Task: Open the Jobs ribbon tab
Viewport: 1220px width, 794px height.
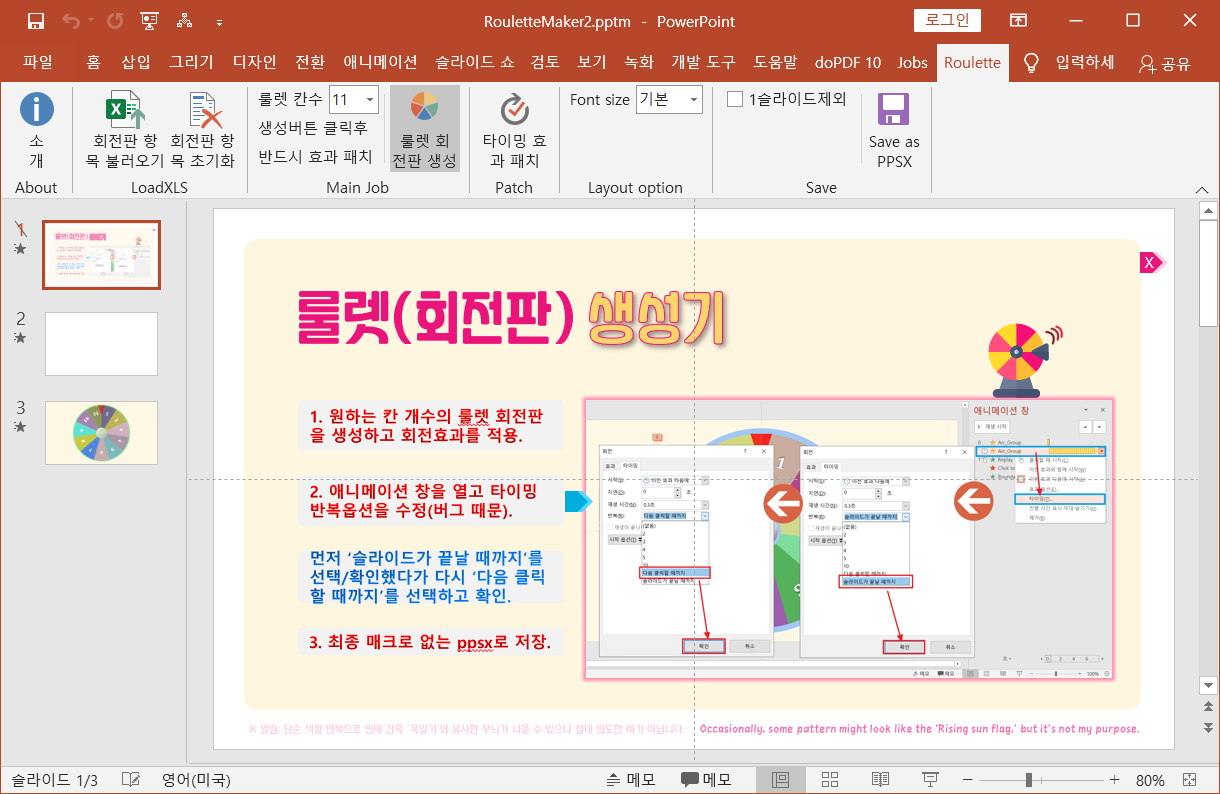Action: [912, 62]
